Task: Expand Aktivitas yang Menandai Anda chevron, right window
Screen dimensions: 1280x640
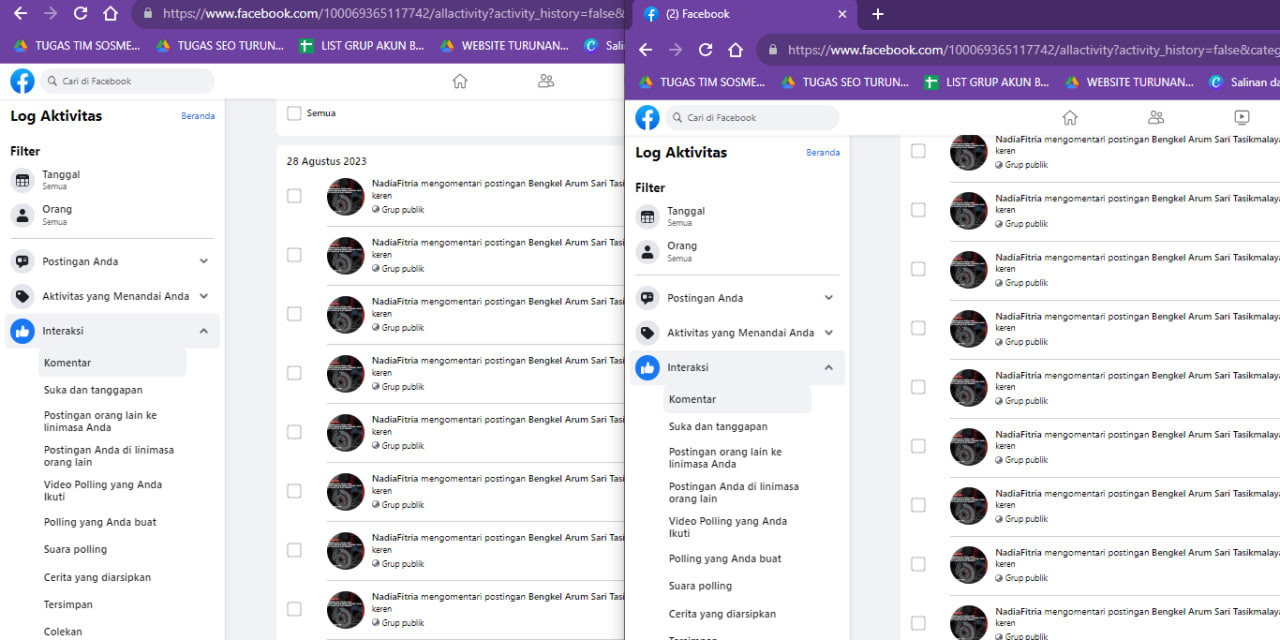Action: 829,333
